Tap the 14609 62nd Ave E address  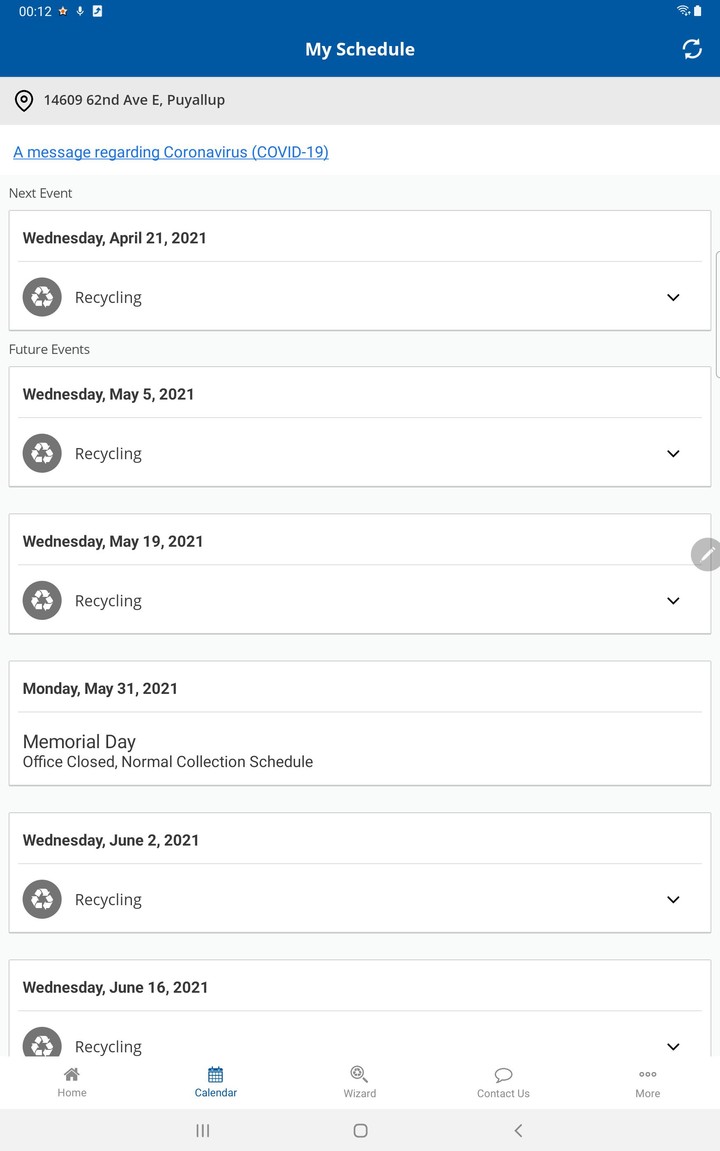point(134,100)
